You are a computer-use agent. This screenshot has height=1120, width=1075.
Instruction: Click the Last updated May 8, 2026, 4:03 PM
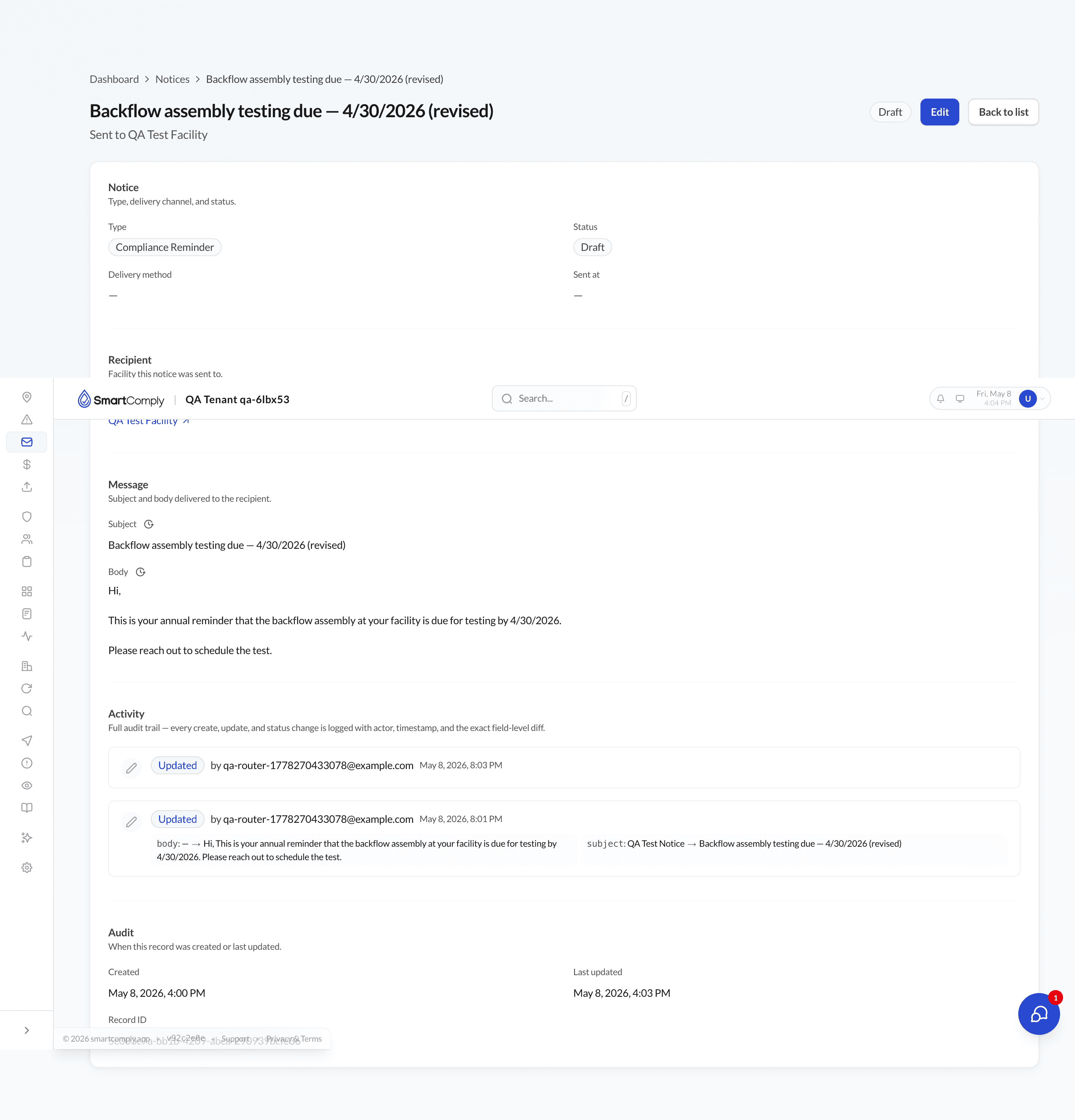(x=621, y=993)
